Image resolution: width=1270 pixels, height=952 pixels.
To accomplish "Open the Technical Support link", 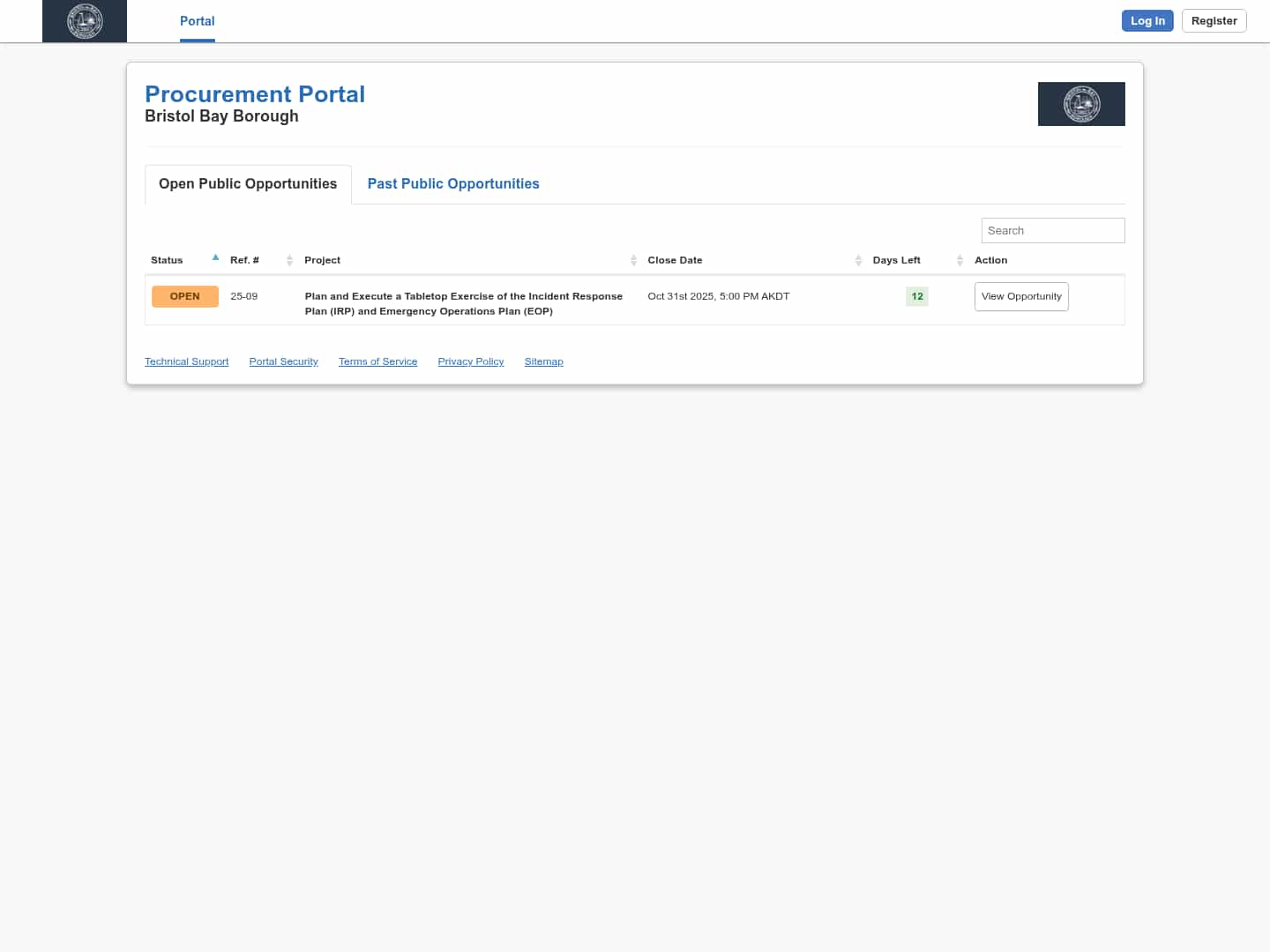I will click(186, 361).
